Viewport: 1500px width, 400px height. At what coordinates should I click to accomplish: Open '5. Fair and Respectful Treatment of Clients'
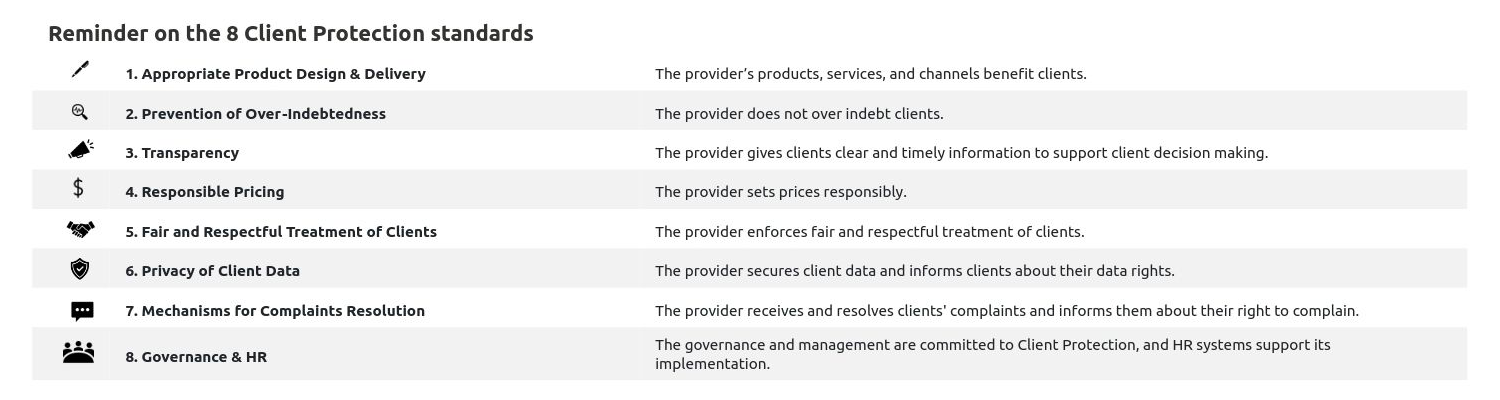[x=281, y=232]
